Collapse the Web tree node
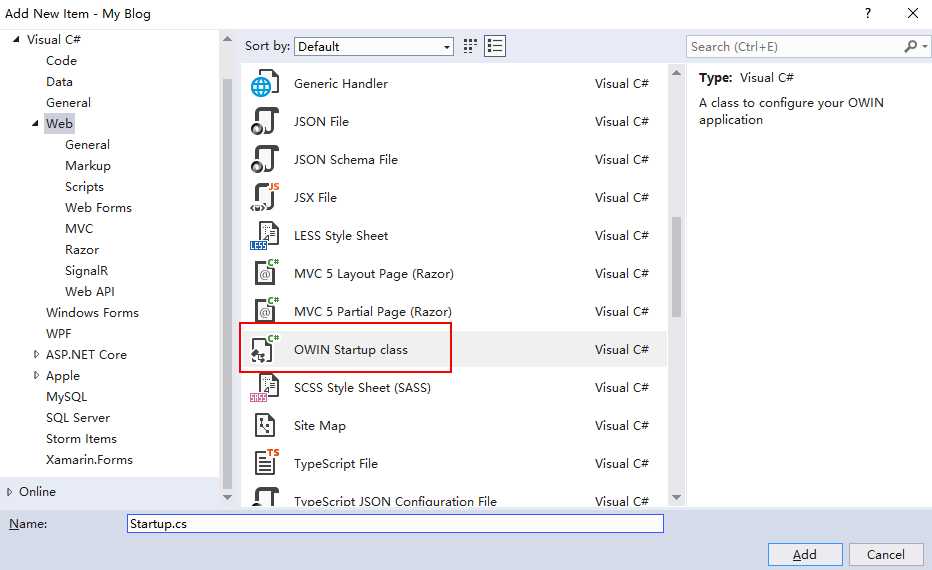The height and width of the screenshot is (570, 932). click(x=35, y=124)
